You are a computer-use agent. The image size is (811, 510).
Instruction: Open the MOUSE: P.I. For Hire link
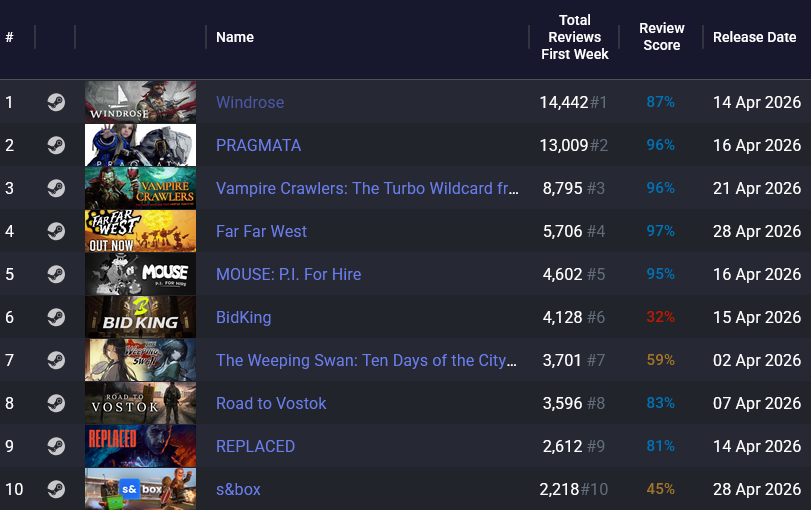click(289, 274)
